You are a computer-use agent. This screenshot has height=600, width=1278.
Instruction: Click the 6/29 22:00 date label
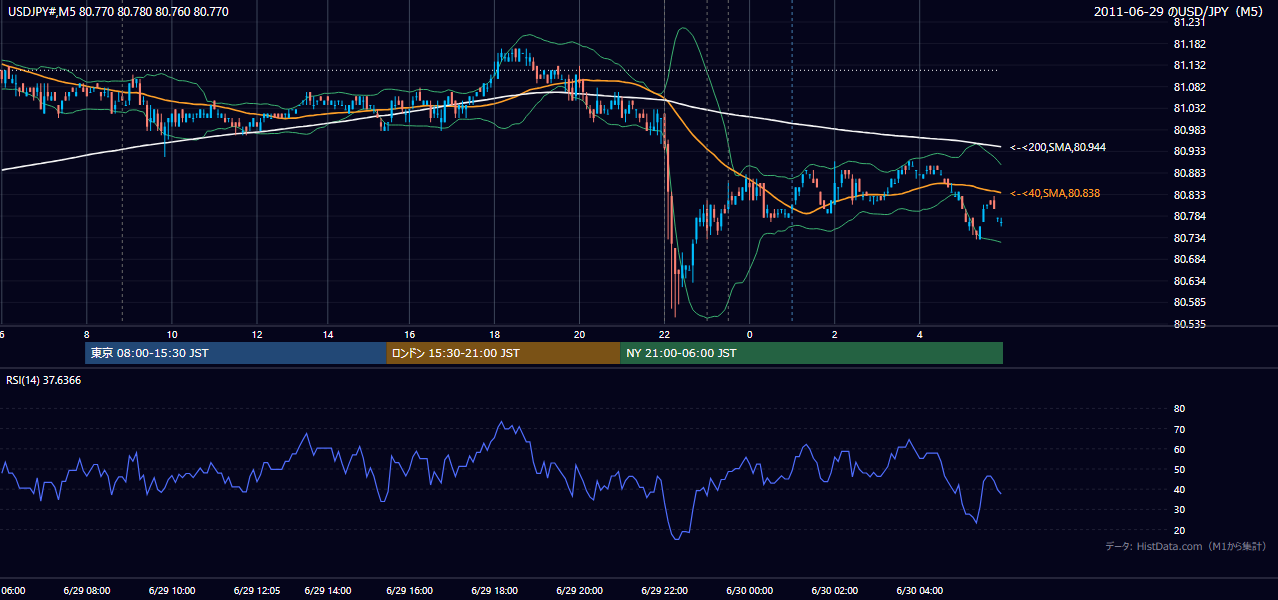pyautogui.click(x=664, y=590)
